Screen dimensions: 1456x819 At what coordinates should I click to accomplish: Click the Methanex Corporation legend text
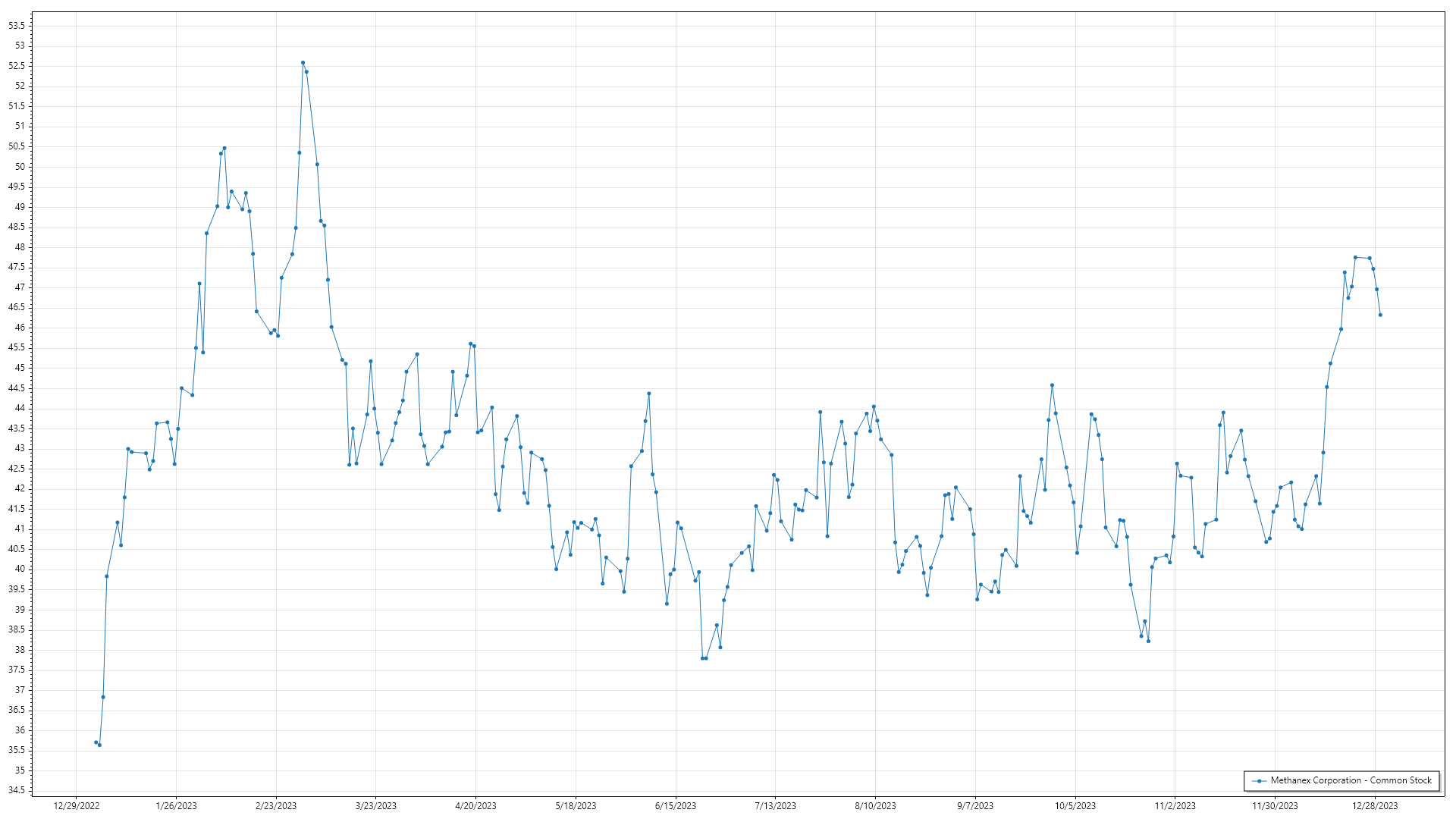1351,780
